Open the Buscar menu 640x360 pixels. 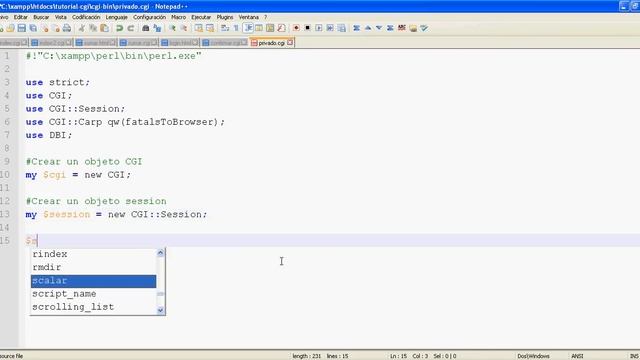41,17
